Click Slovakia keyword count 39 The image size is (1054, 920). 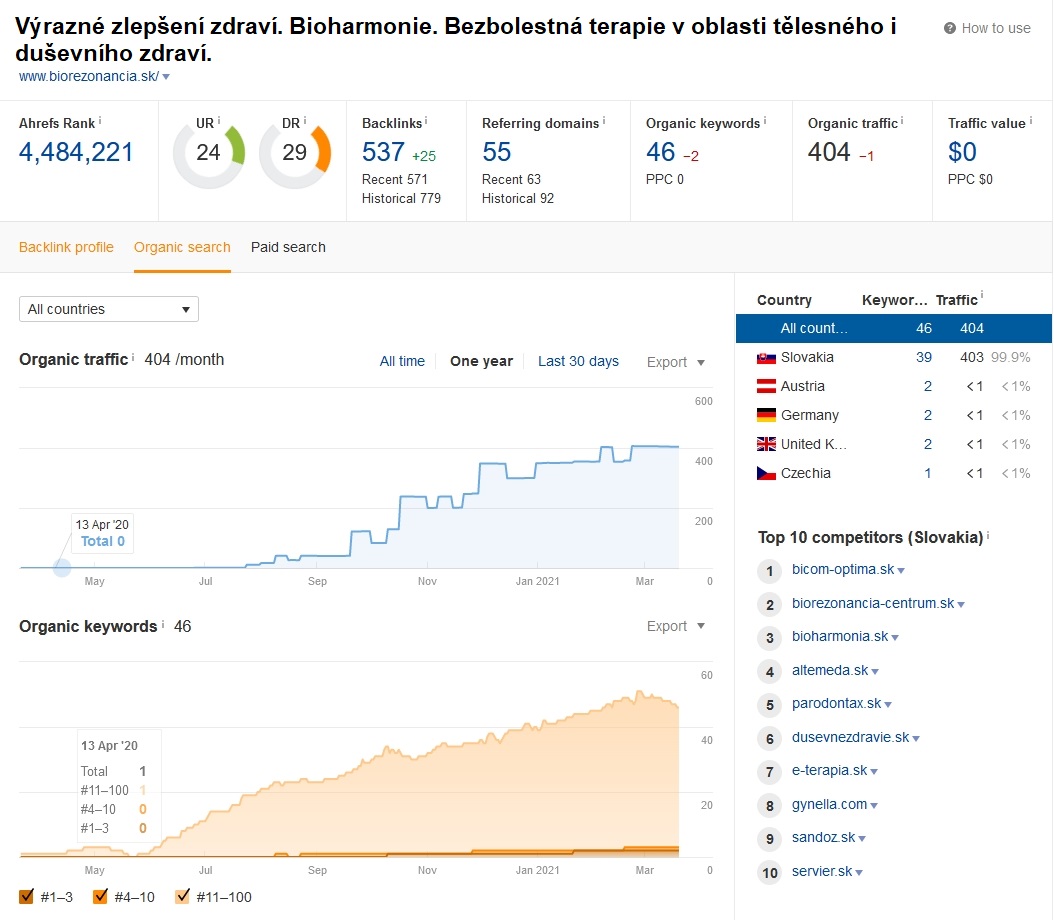click(924, 358)
